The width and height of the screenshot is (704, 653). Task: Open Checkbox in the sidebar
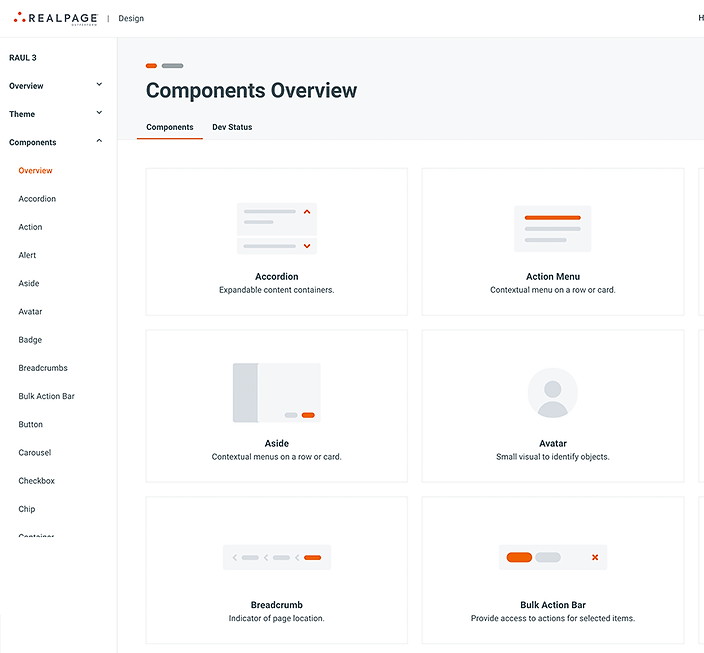(x=36, y=481)
